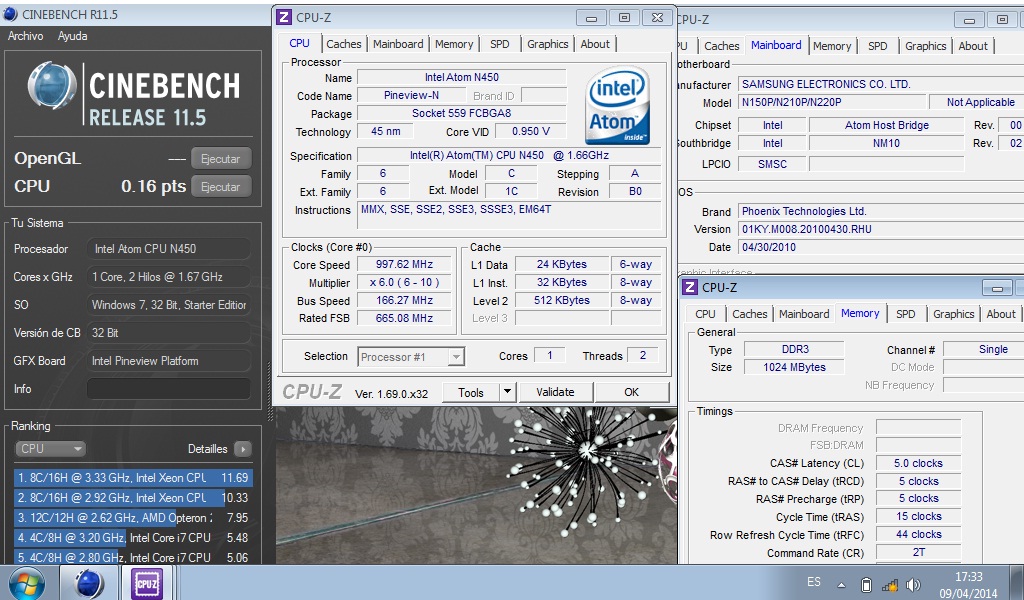Click the ES language indicator
1024x600 pixels.
pos(814,582)
